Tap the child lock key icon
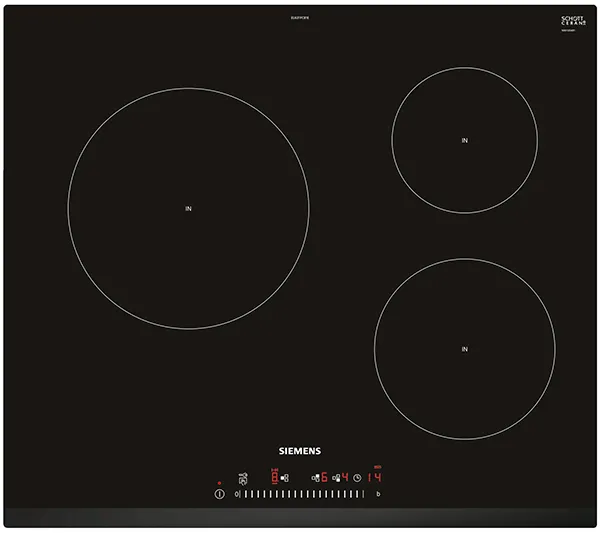 pyautogui.click(x=243, y=478)
